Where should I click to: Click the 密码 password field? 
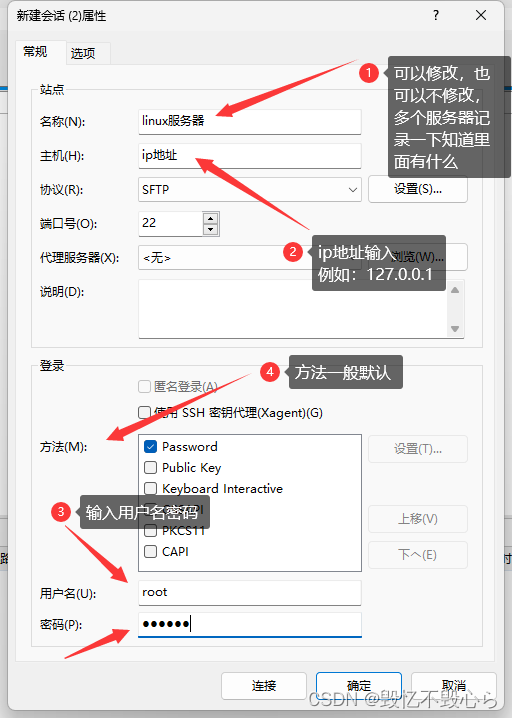pyautogui.click(x=250, y=625)
